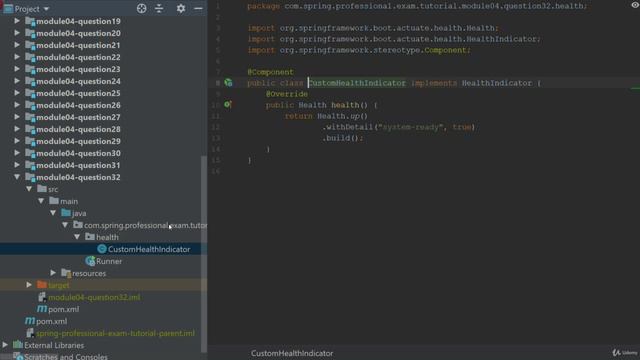Select spring-professional-exam-tutorial-parent.iml file
This screenshot has height=360, width=640.
coord(116,333)
